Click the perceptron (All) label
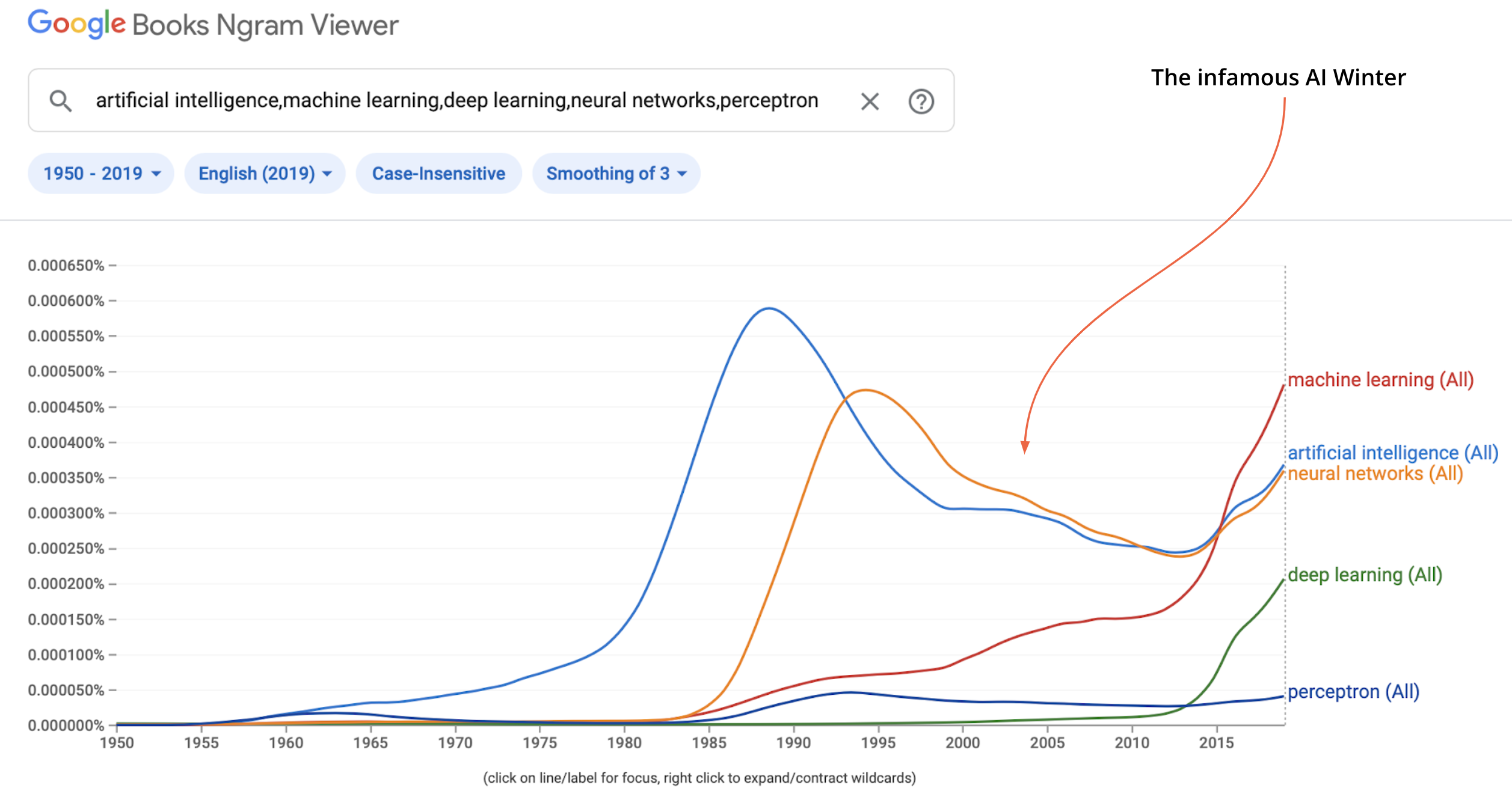This screenshot has height=797, width=1512. coord(1353,692)
